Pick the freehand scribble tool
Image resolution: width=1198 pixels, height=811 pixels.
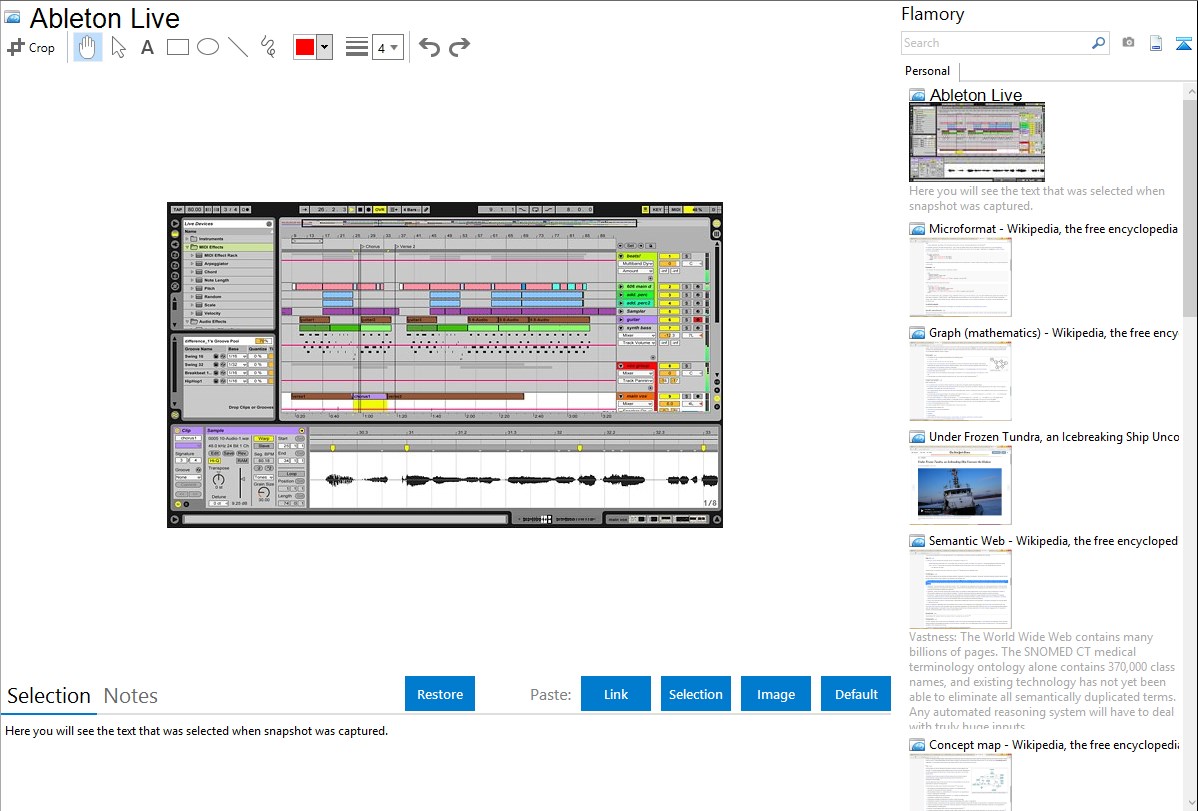tap(268, 47)
